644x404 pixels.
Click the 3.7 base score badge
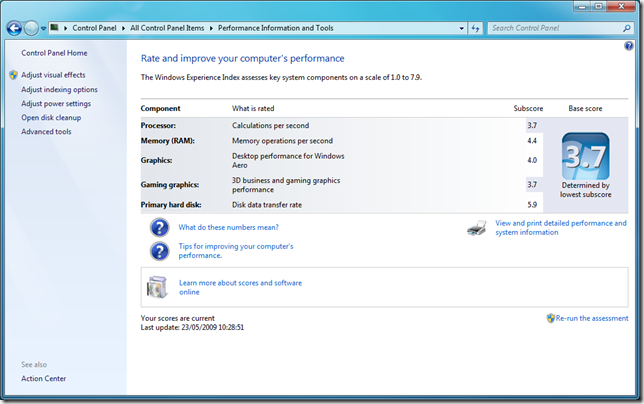click(x=585, y=156)
